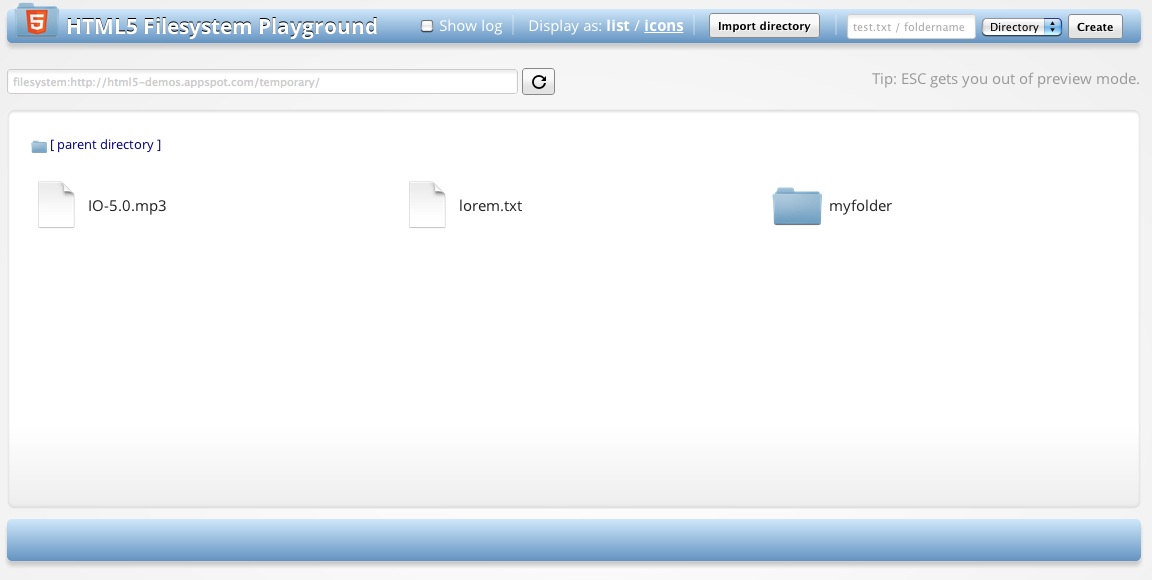1152x580 pixels.
Task: Click the Show log label text
Action: [471, 26]
